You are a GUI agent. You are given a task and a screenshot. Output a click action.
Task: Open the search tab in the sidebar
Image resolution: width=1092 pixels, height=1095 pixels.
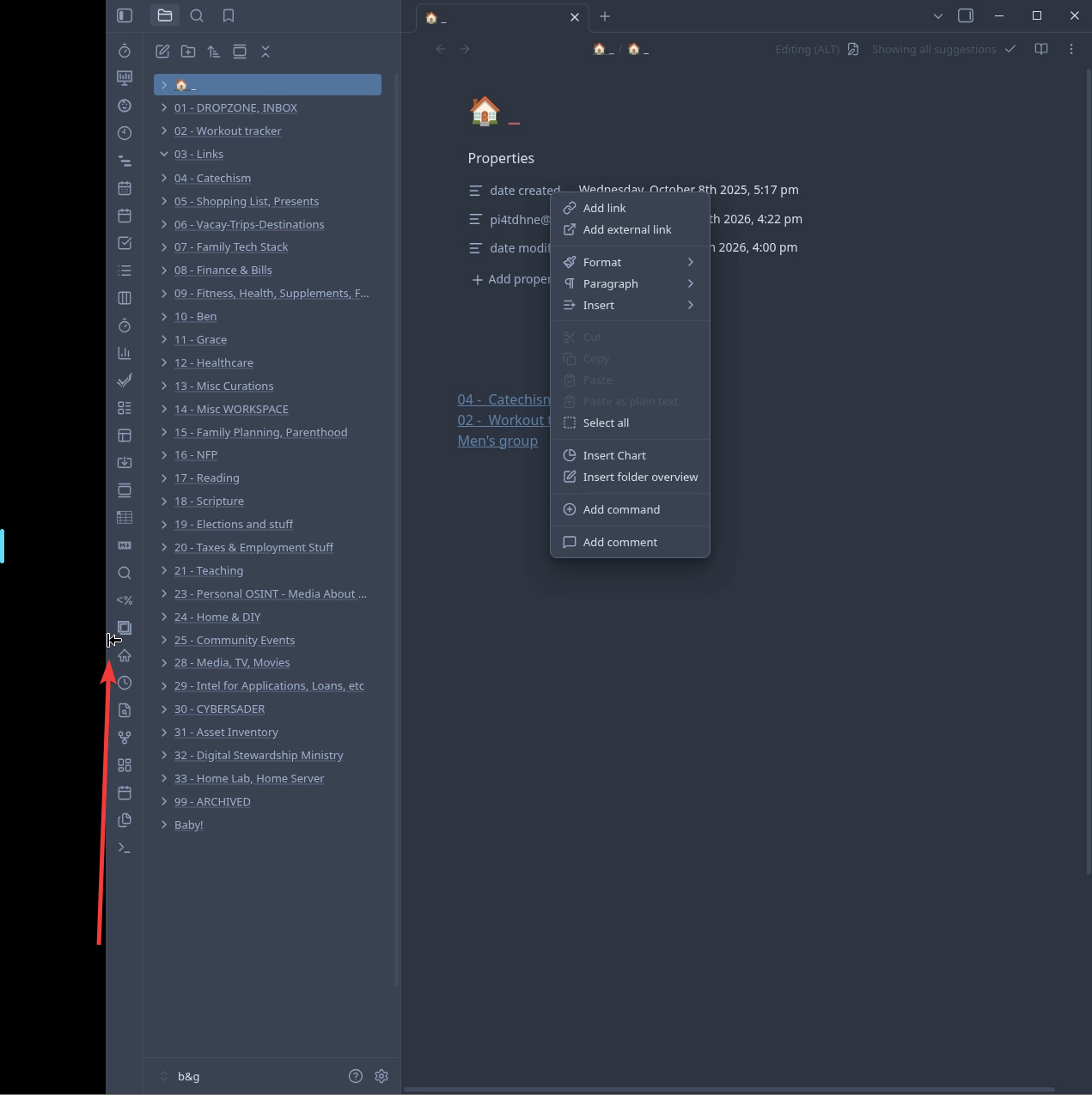[197, 15]
